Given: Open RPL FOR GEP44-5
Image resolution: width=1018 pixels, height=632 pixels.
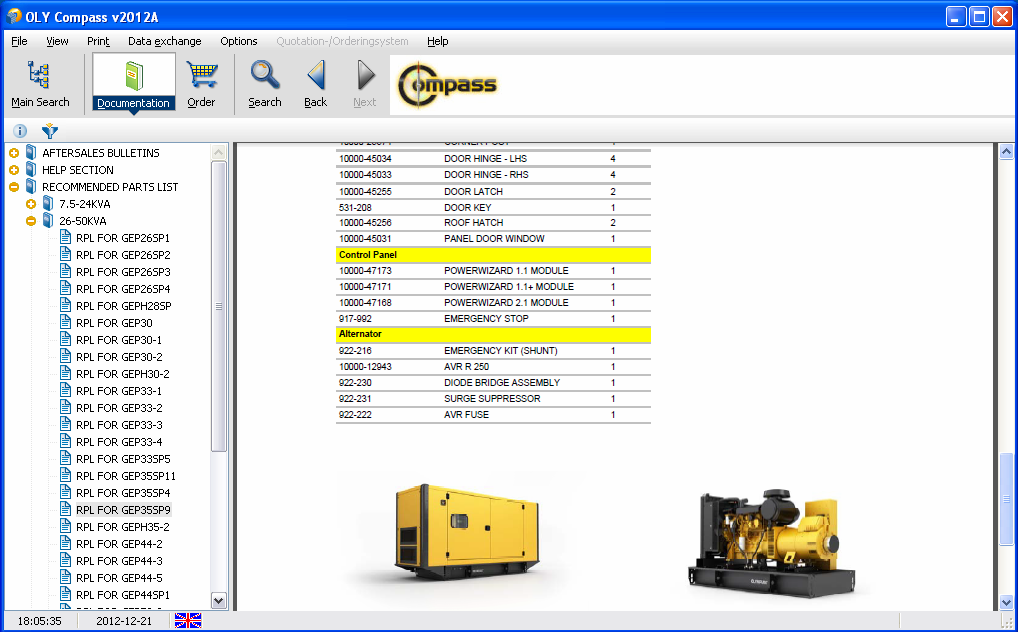Looking at the screenshot, I should [119, 577].
